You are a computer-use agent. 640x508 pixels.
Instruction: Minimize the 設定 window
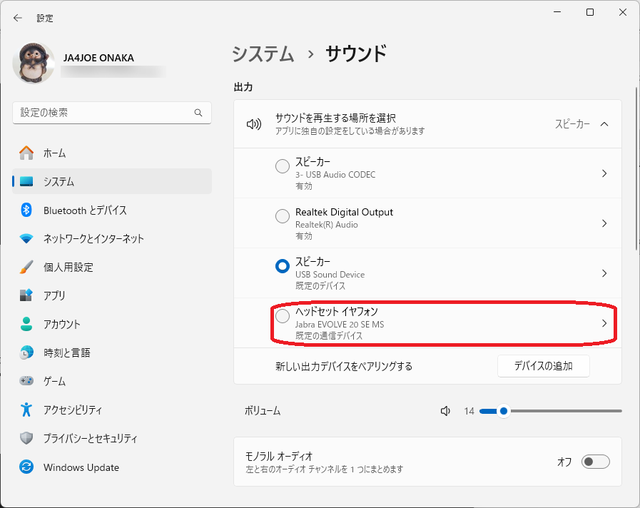click(557, 12)
